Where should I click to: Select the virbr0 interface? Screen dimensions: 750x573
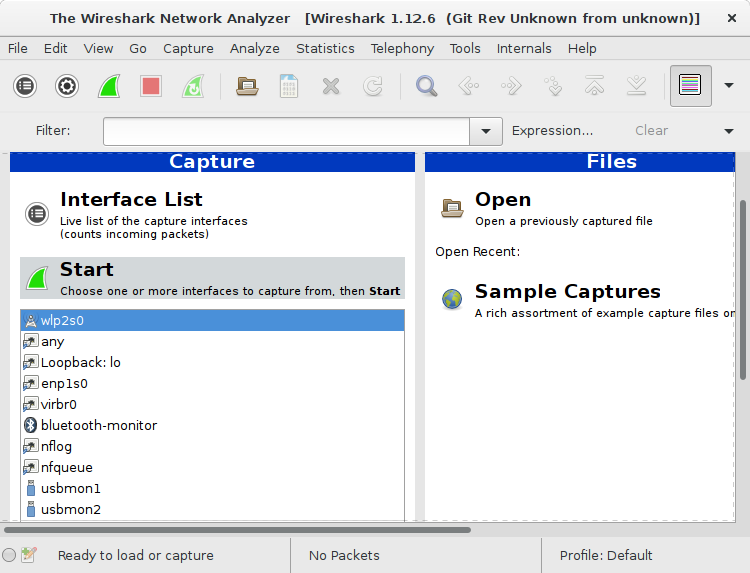click(x=212, y=405)
